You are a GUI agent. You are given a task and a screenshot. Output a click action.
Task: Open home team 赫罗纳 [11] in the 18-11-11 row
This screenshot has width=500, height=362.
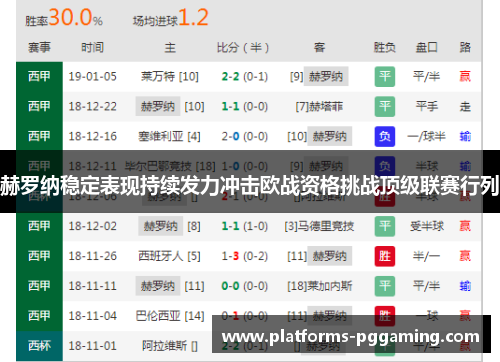pos(170,286)
